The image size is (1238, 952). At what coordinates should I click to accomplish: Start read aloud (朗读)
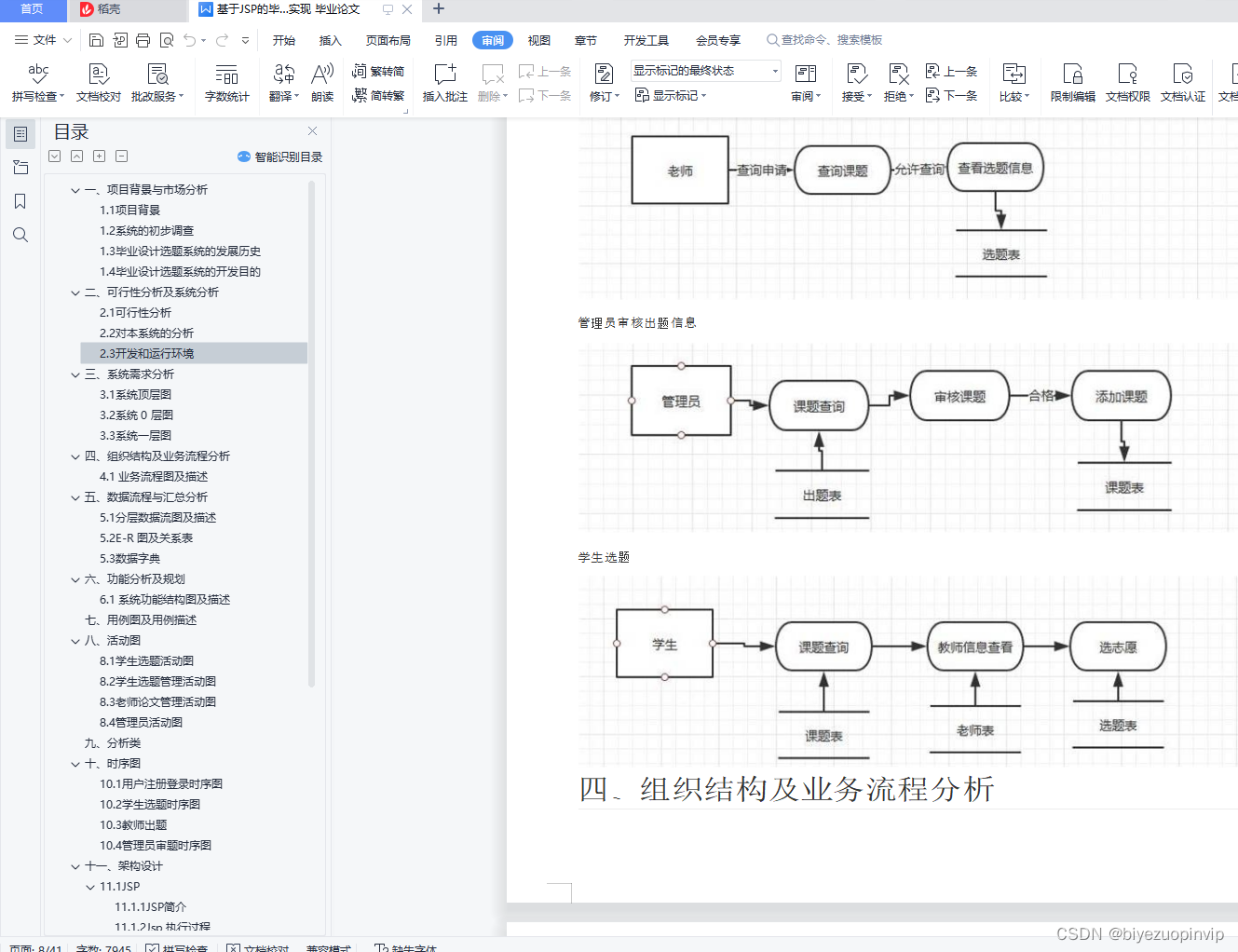(x=322, y=82)
